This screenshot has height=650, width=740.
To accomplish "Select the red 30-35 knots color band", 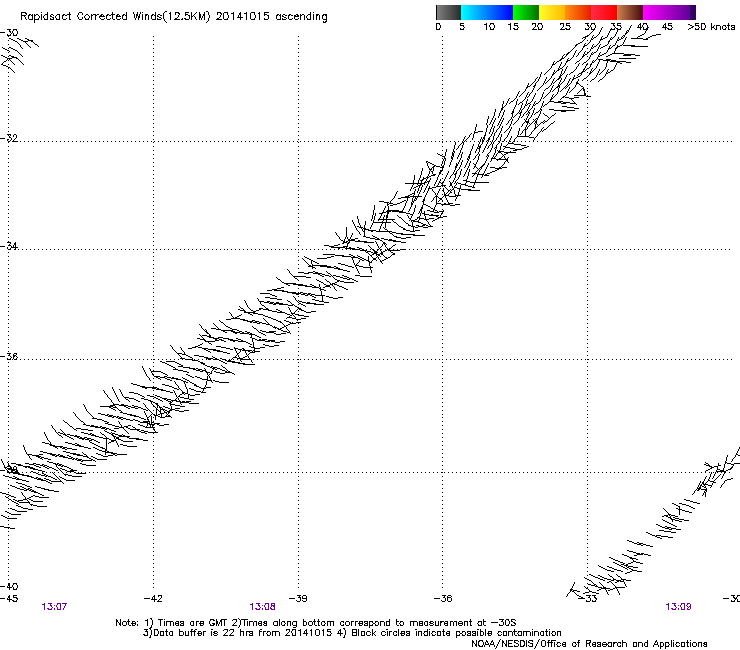I will coord(604,12).
